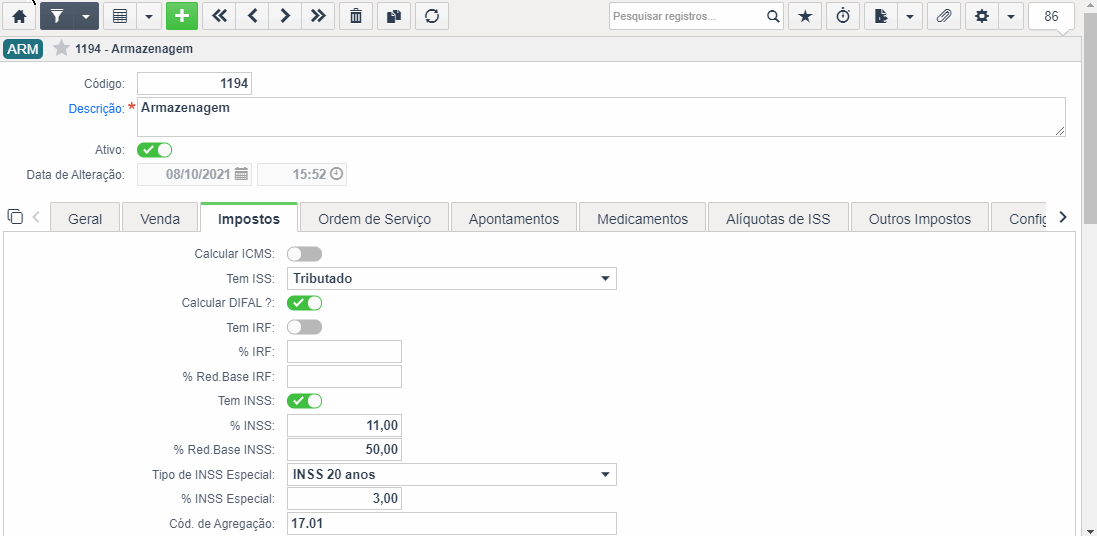Edit % Red.Base INSS value 50,00
1097x536 pixels.
pyautogui.click(x=344, y=450)
